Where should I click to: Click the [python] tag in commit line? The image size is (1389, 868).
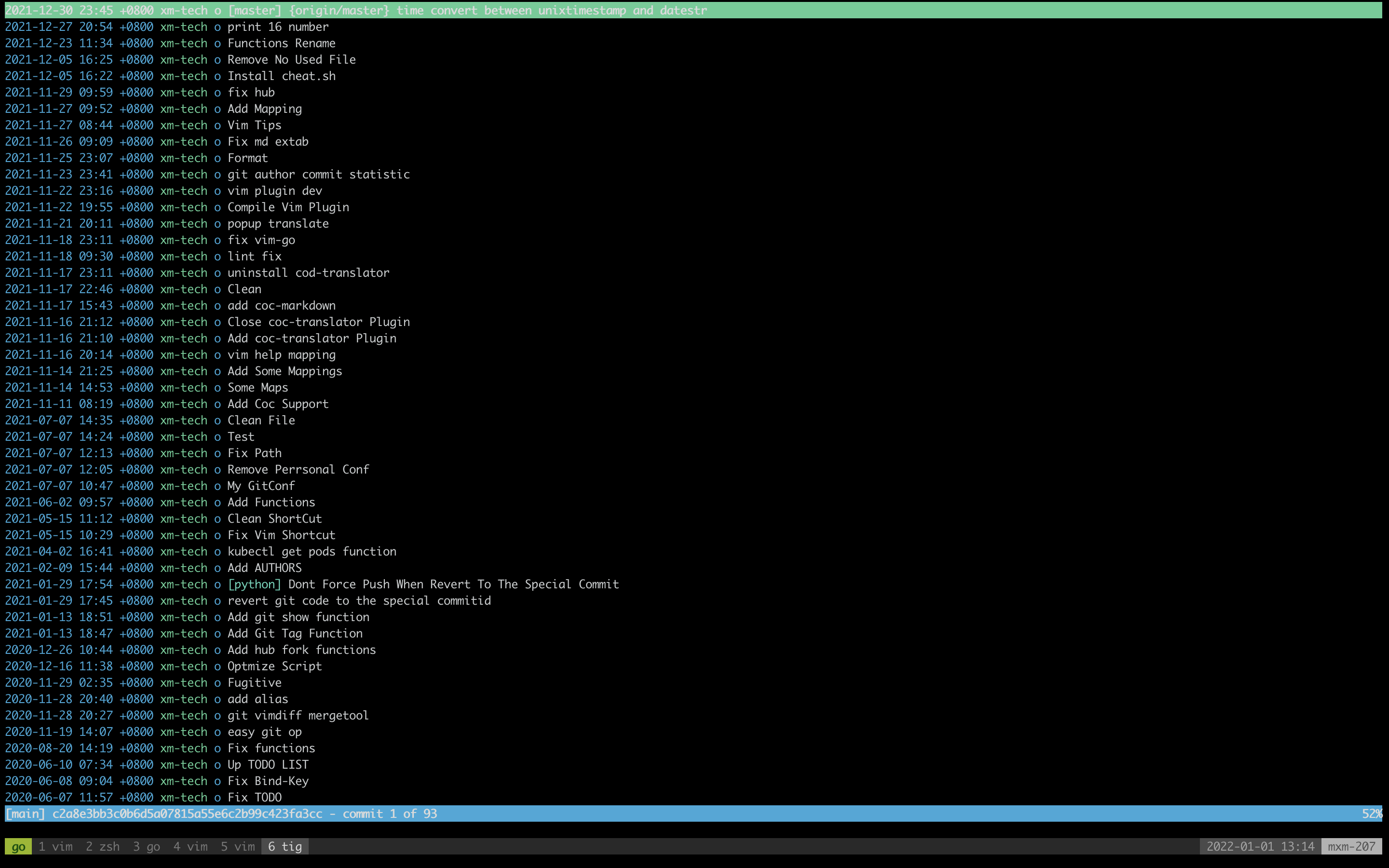pyautogui.click(x=254, y=584)
